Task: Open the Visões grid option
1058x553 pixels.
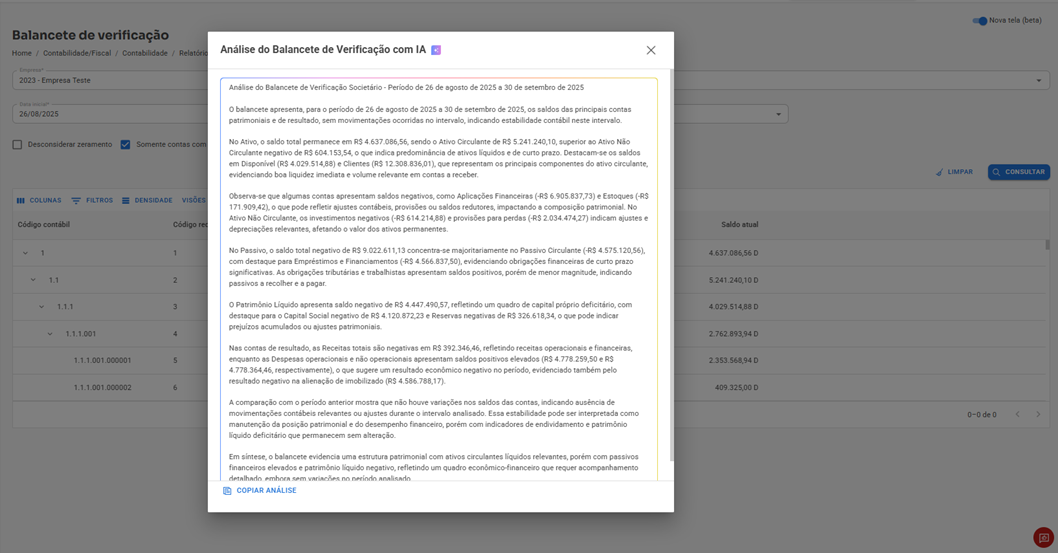Action: pyautogui.click(x=194, y=200)
